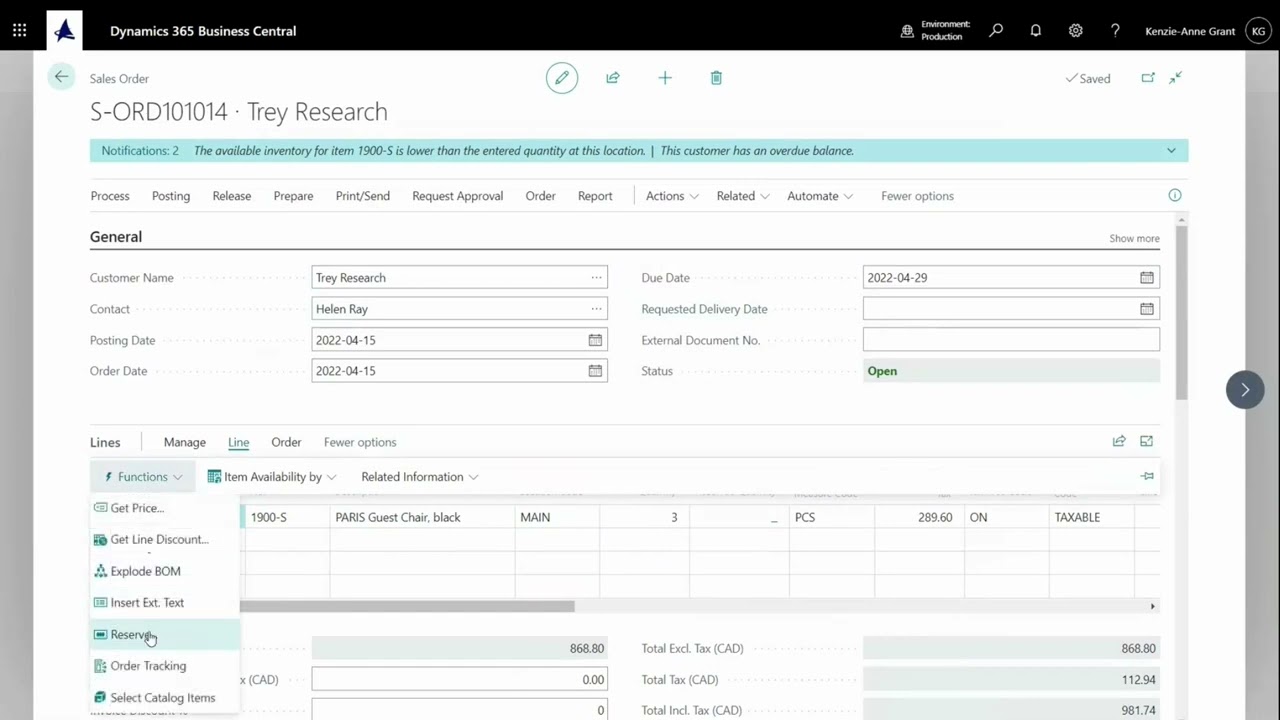1280x720 pixels.
Task: Select Get Price menu item
Action: [165, 508]
